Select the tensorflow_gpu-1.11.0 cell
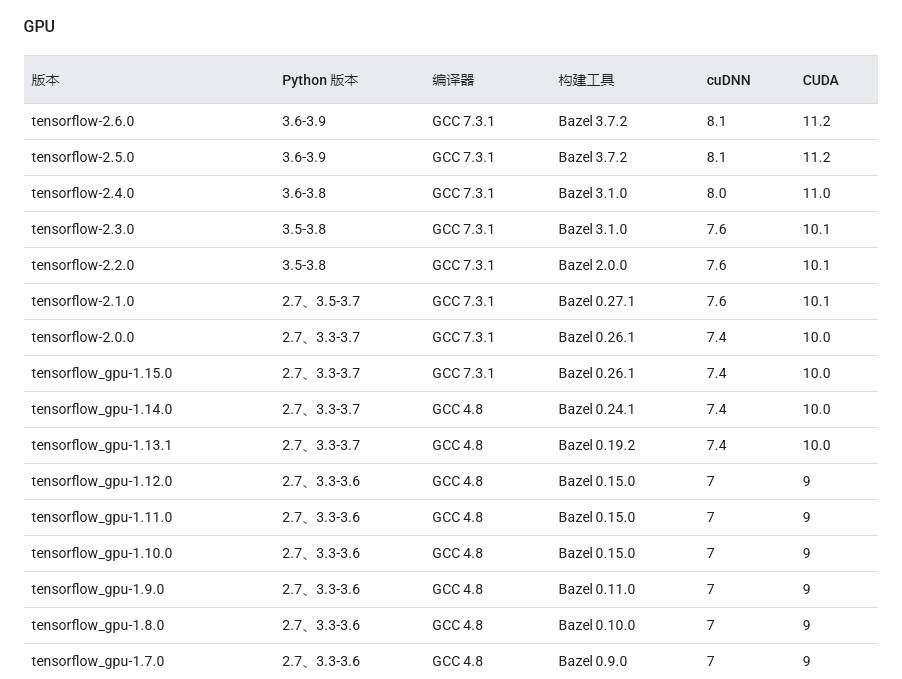This screenshot has height=679, width=902. point(102,517)
